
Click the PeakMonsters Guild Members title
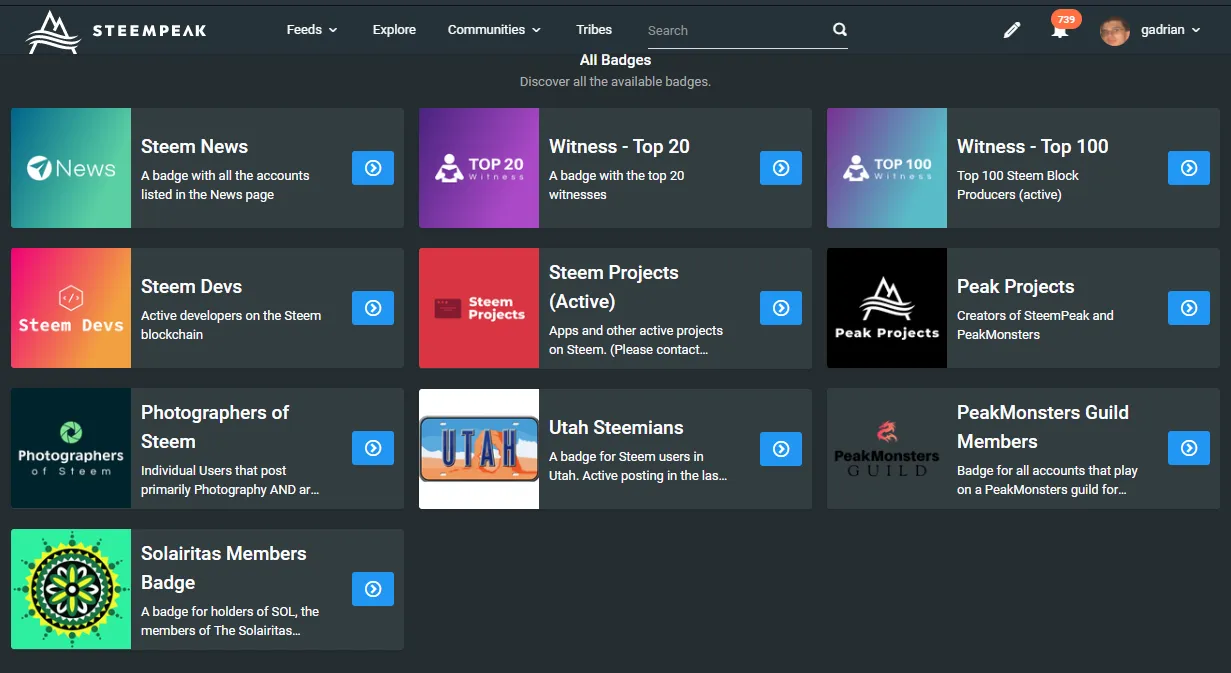pos(1043,427)
